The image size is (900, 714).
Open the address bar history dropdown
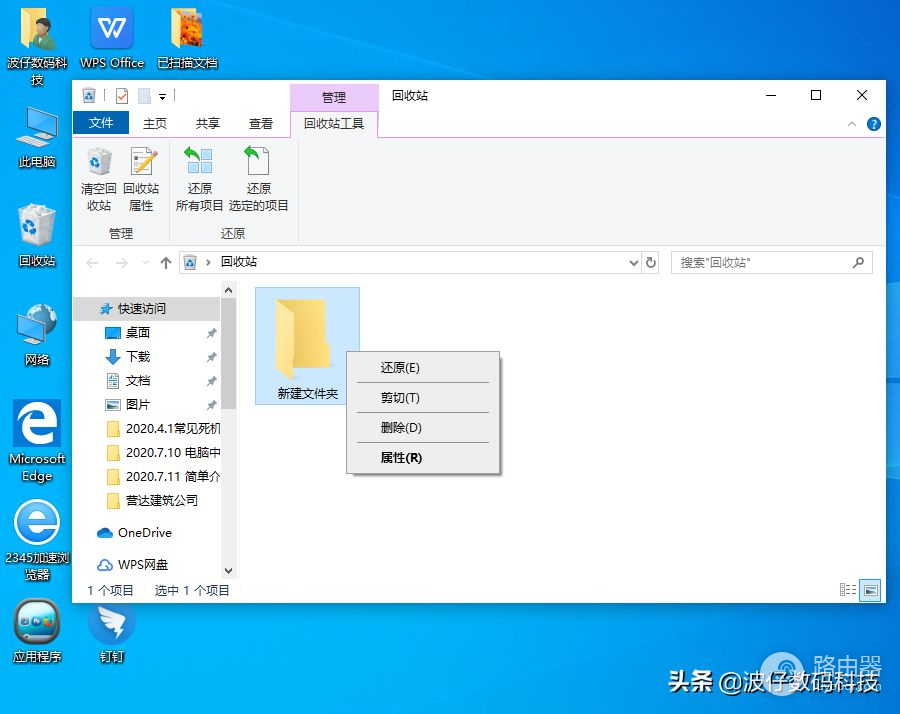pos(633,262)
